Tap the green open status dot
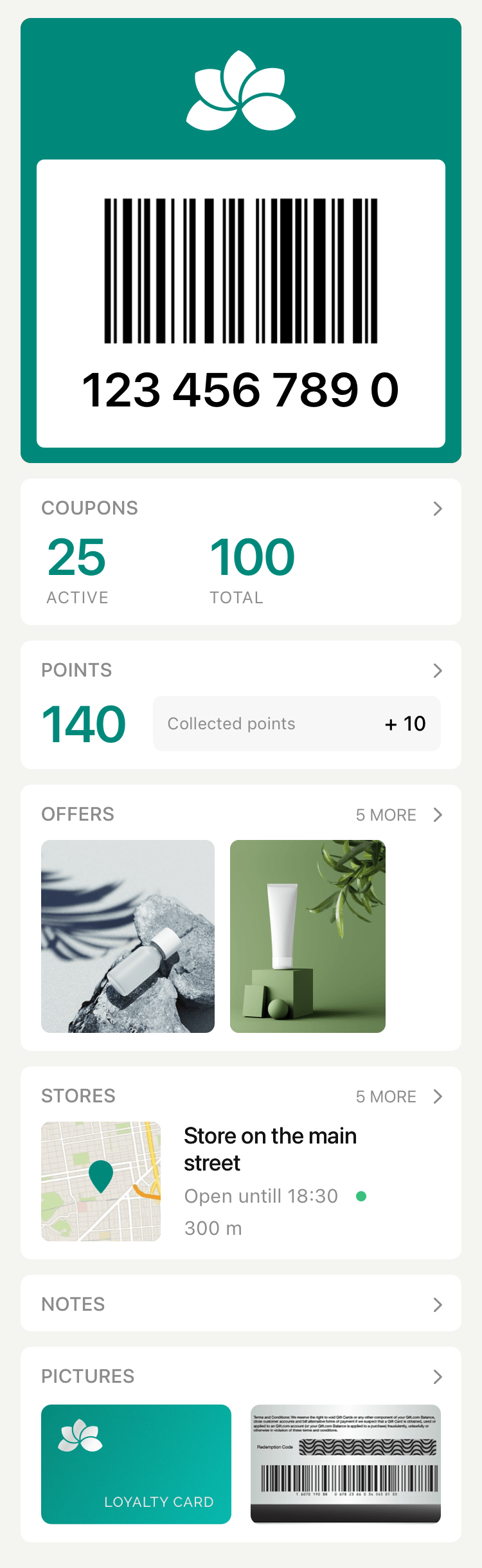482x1568 pixels. click(361, 1196)
